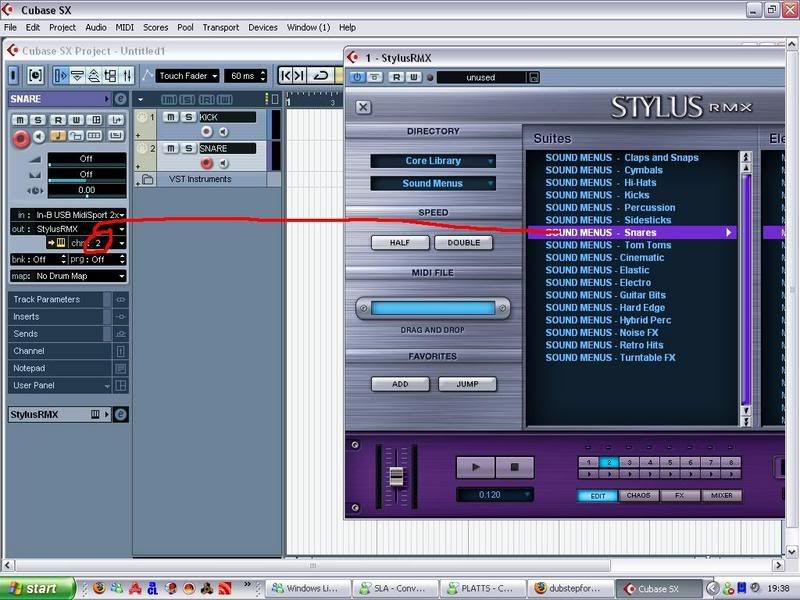Click the X close icon inside Stylus RMX browser

click(x=363, y=107)
